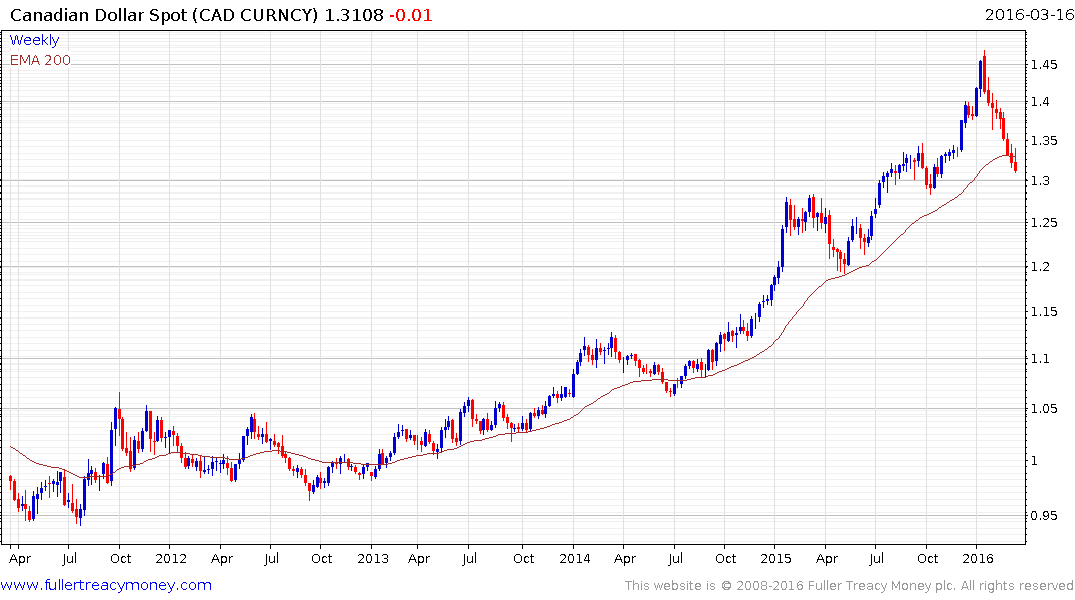This screenshot has width=1075, height=600.
Task: Select the 1.3108 price value
Action: point(354,15)
